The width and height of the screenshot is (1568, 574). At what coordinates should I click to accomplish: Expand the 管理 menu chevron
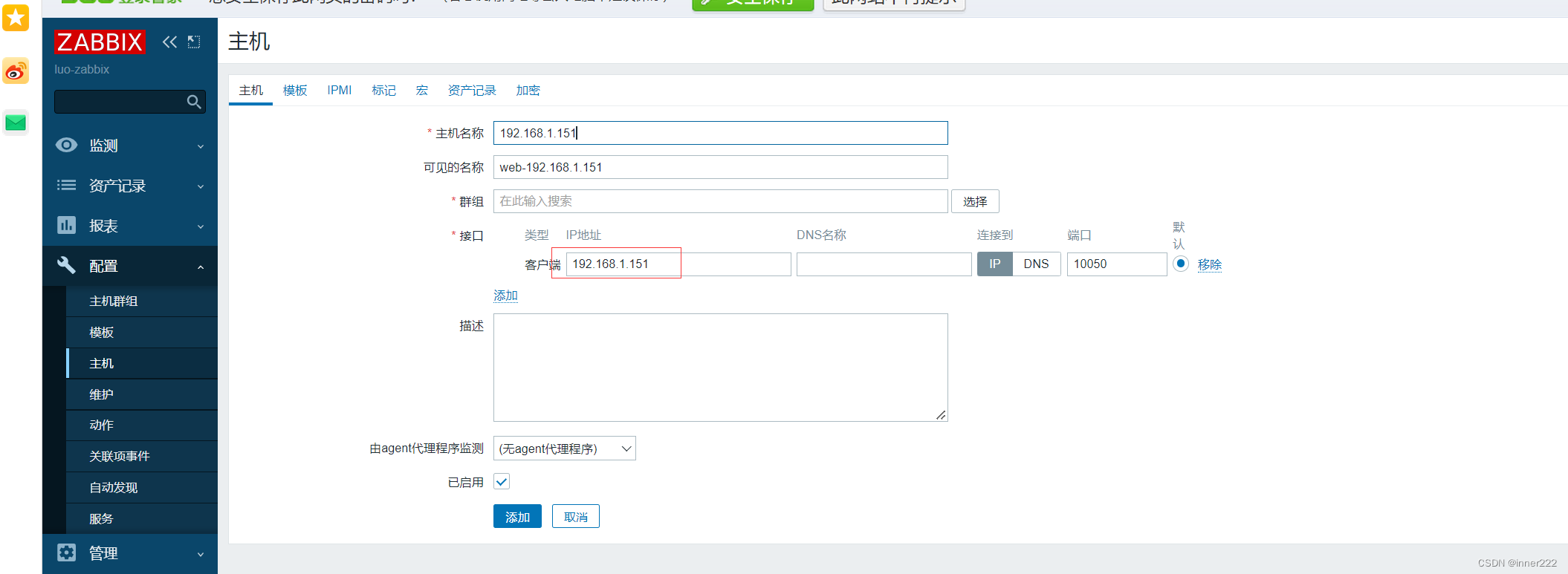[x=201, y=554]
